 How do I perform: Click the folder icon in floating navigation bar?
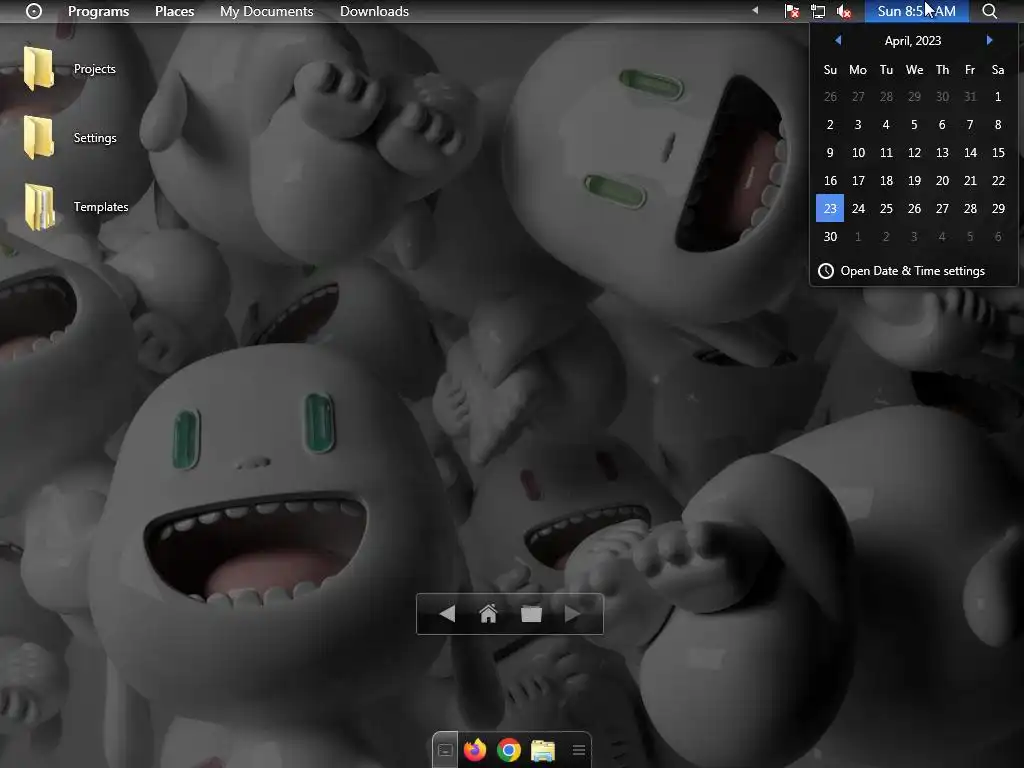tap(531, 614)
